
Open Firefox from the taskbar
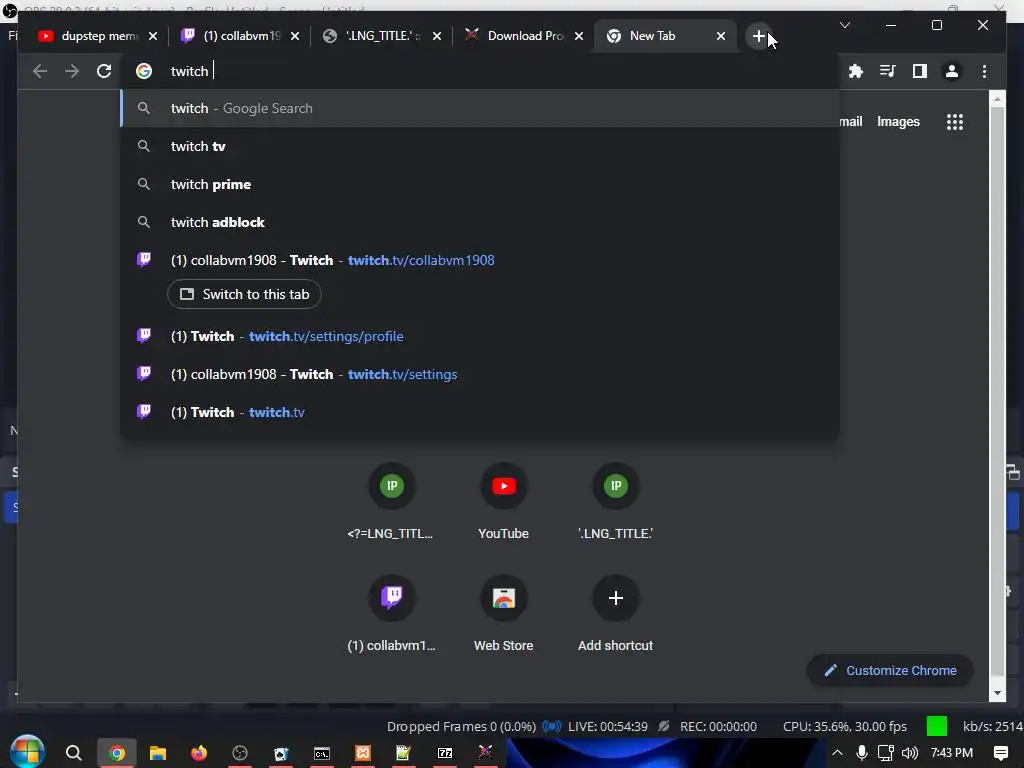point(199,753)
